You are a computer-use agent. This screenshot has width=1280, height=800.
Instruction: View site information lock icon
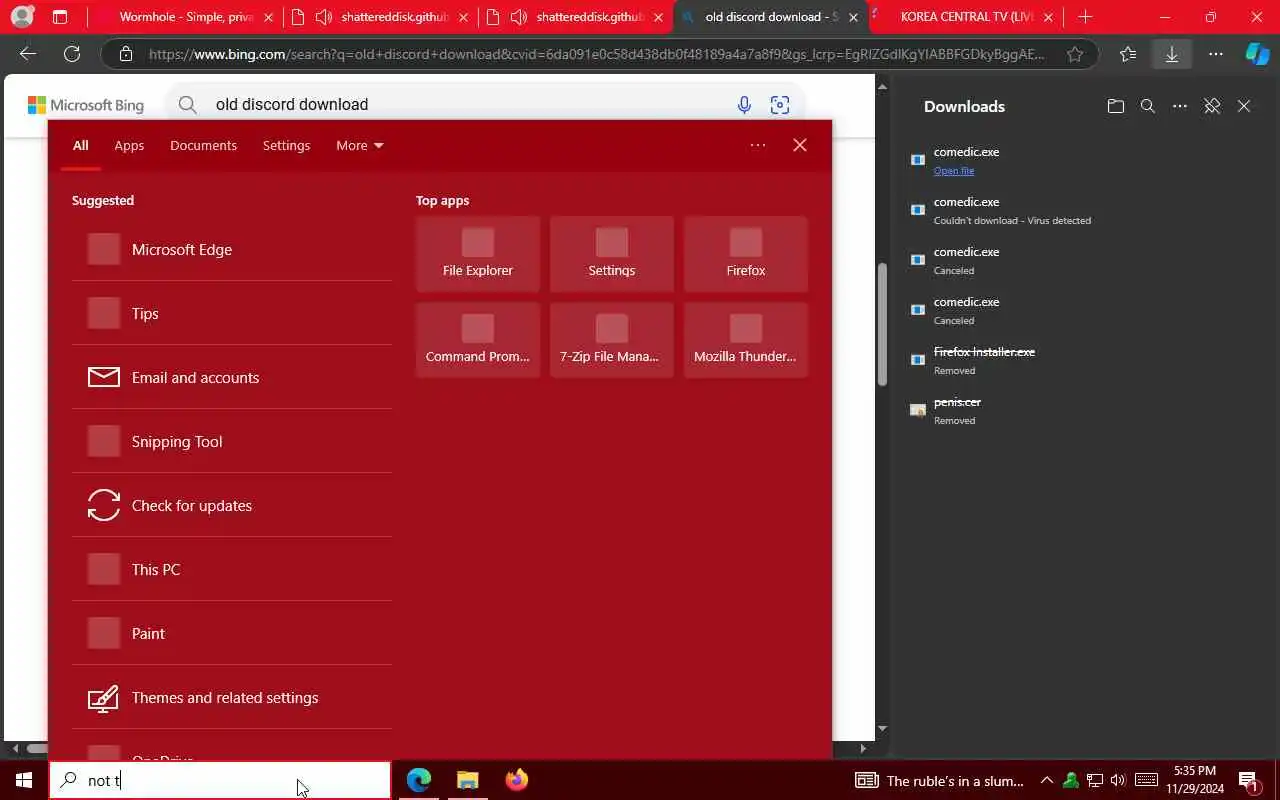pyautogui.click(x=125, y=55)
